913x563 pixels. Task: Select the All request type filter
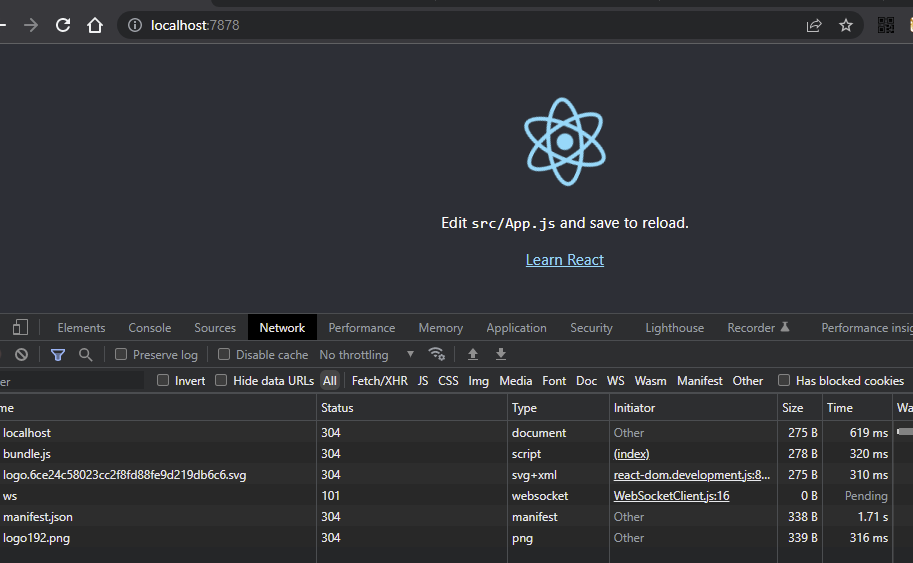click(x=330, y=381)
